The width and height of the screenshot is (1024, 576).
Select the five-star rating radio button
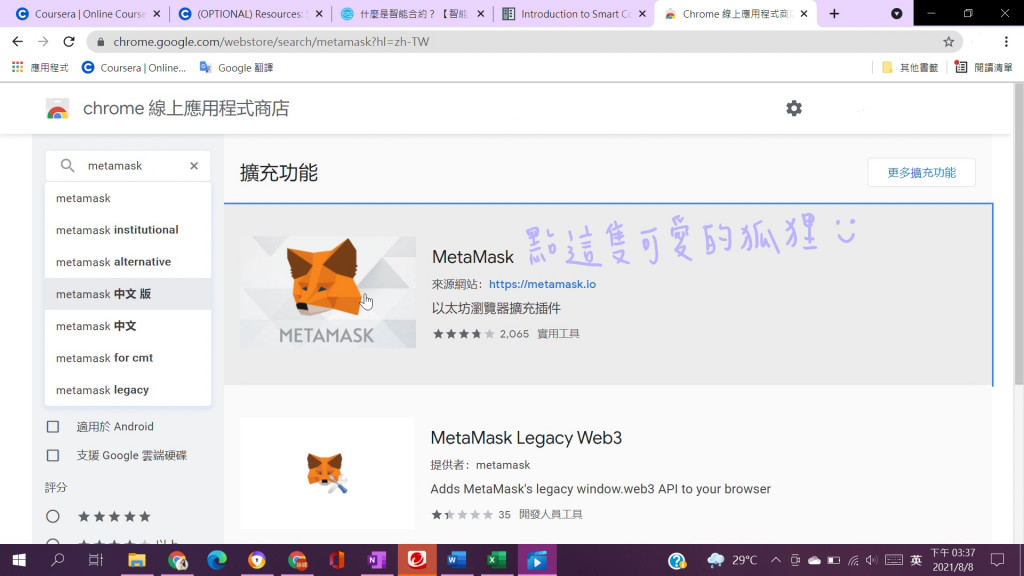pos(53,517)
